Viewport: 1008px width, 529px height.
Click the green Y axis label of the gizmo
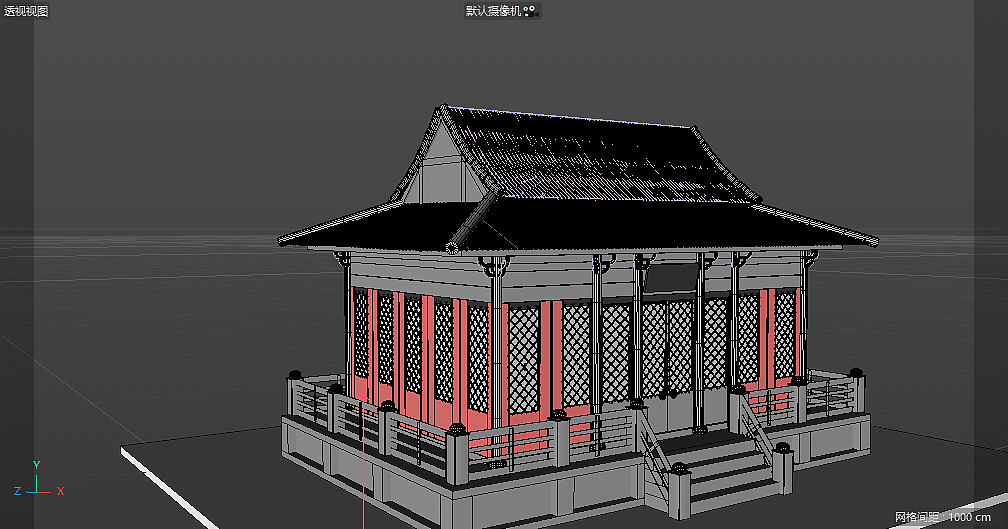pos(37,465)
